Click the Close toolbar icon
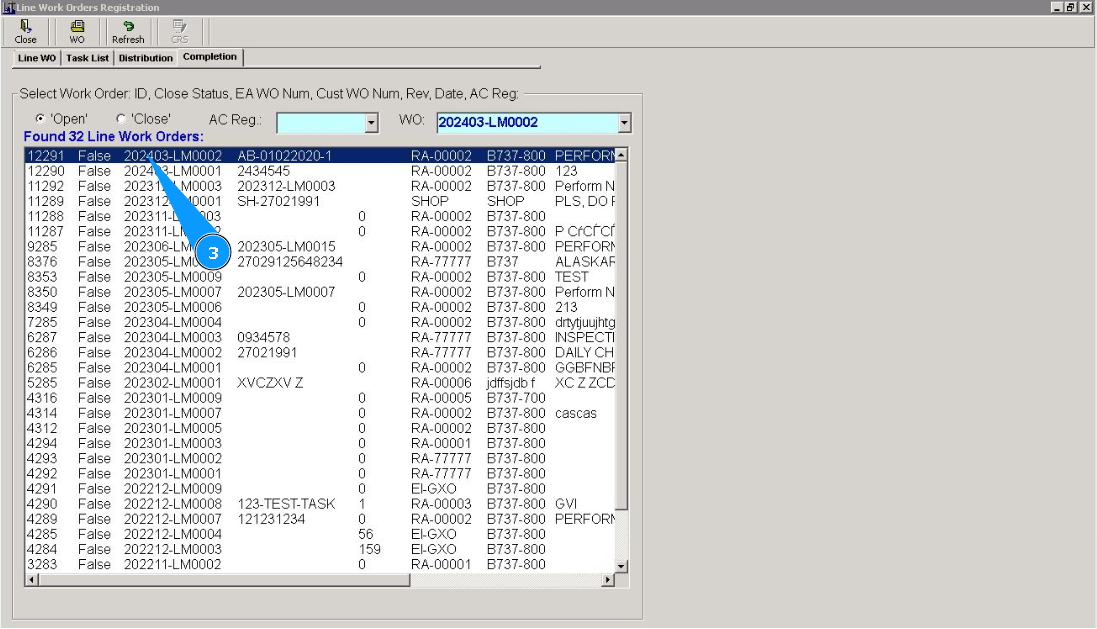The image size is (1097, 629). (25, 31)
